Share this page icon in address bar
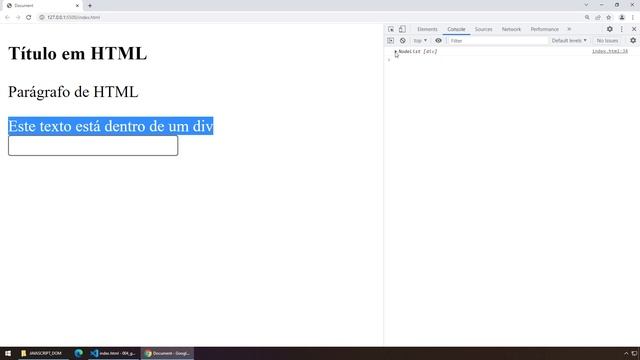The image size is (640, 360). tap(598, 18)
